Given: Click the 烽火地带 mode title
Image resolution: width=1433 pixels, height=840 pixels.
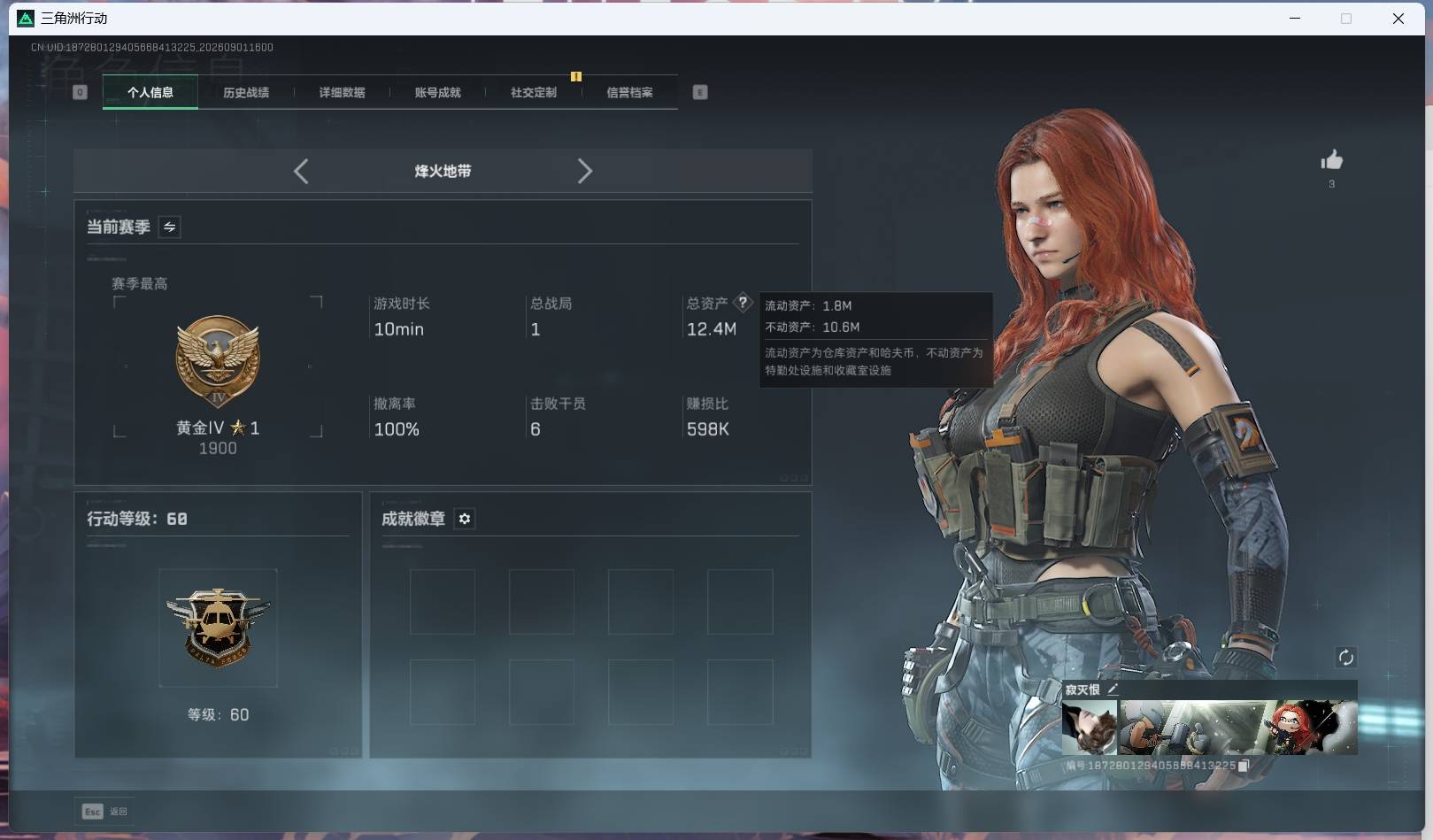Looking at the screenshot, I should point(443,171).
